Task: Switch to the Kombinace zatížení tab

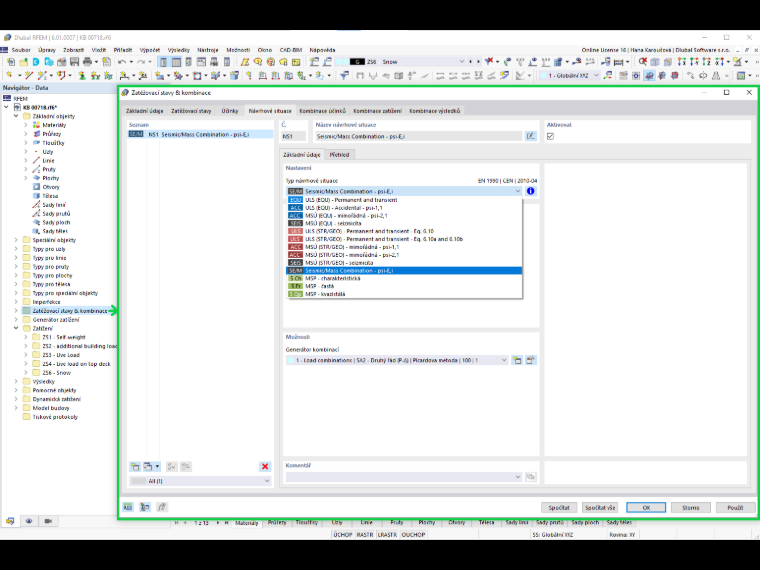Action: click(377, 111)
